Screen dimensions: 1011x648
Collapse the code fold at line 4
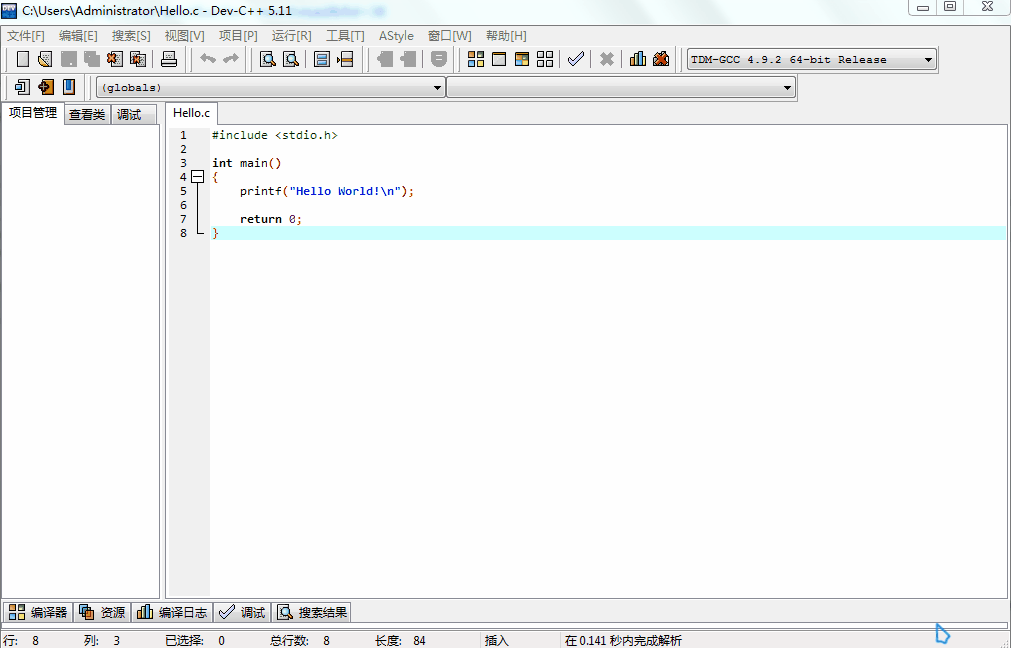(x=198, y=177)
